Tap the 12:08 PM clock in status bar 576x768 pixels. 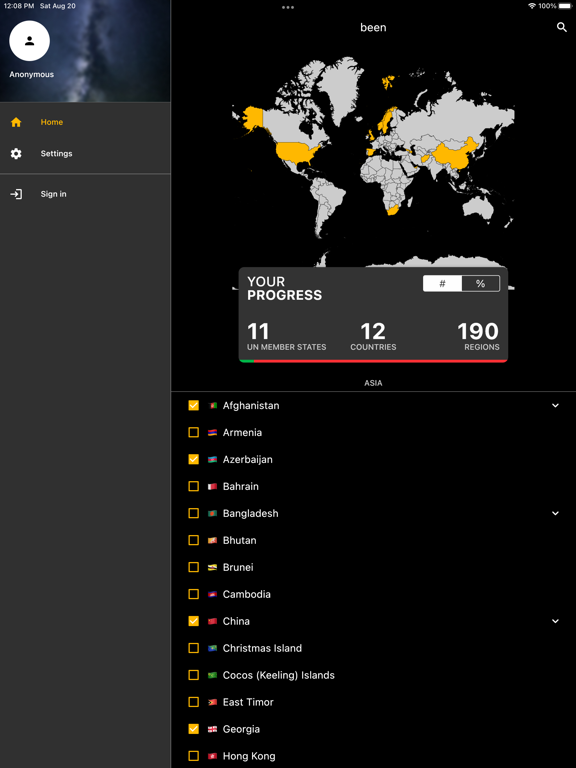(x=19, y=6)
